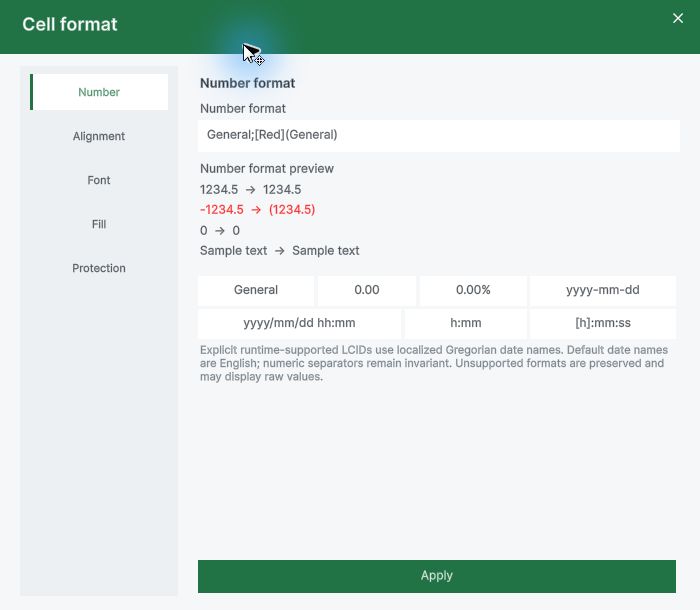Click the Number format input field
700x610 pixels.
coord(439,135)
